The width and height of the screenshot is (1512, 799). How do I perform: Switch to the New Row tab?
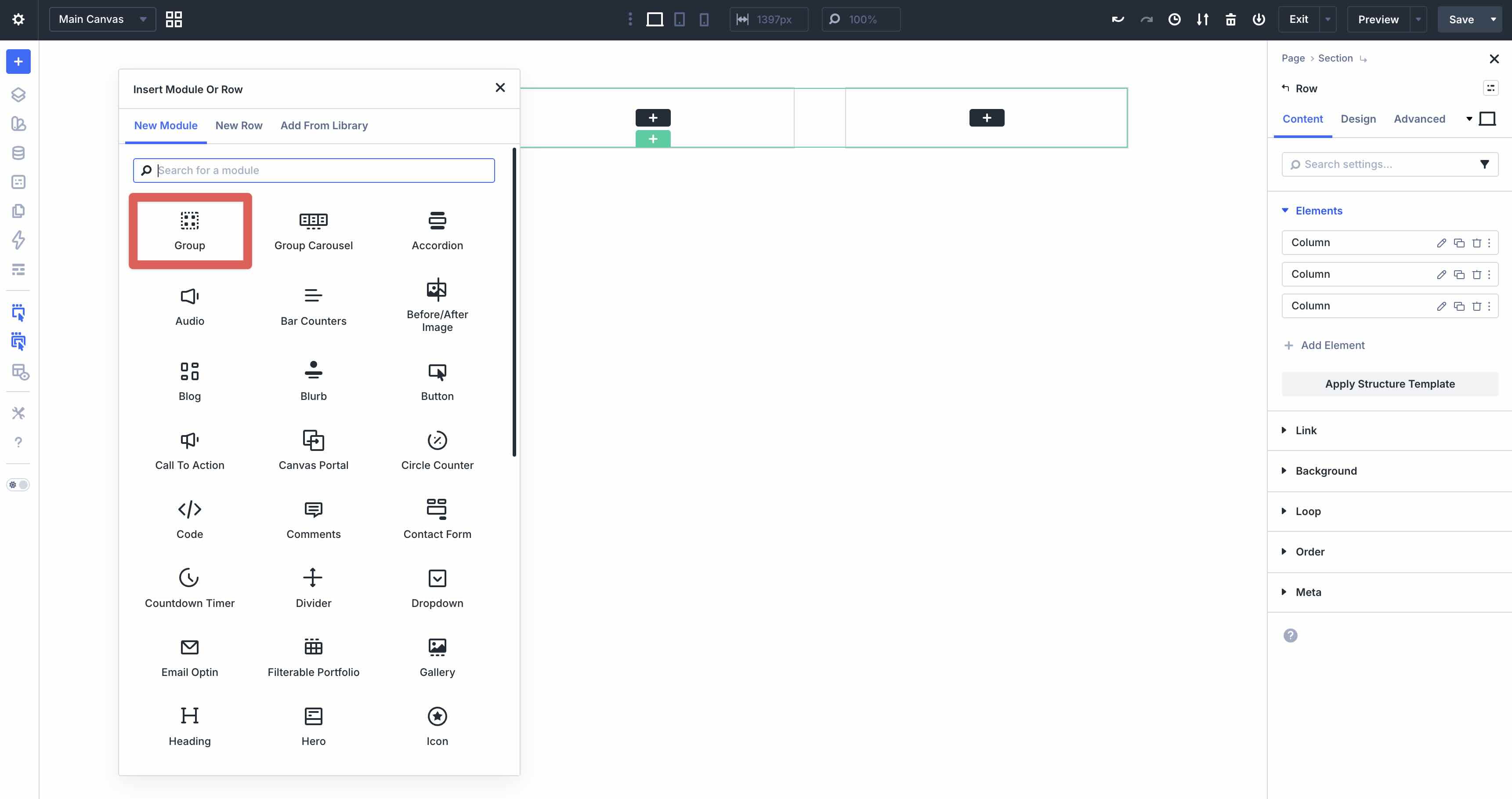click(x=238, y=125)
